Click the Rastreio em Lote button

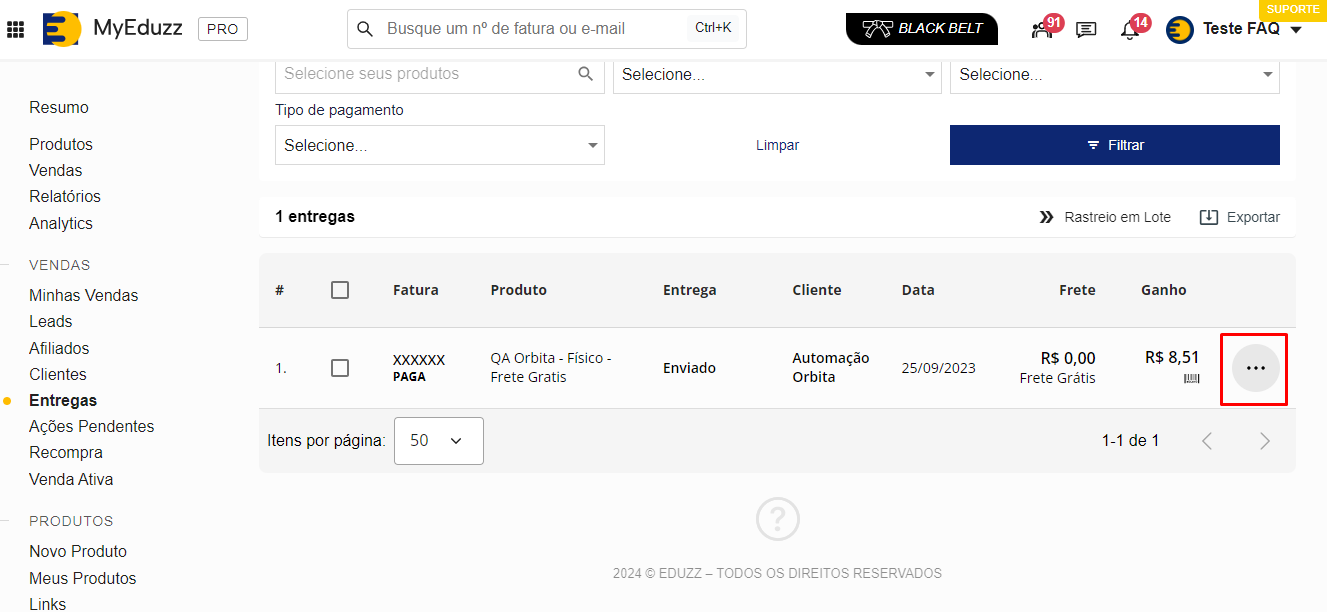pos(1105,217)
